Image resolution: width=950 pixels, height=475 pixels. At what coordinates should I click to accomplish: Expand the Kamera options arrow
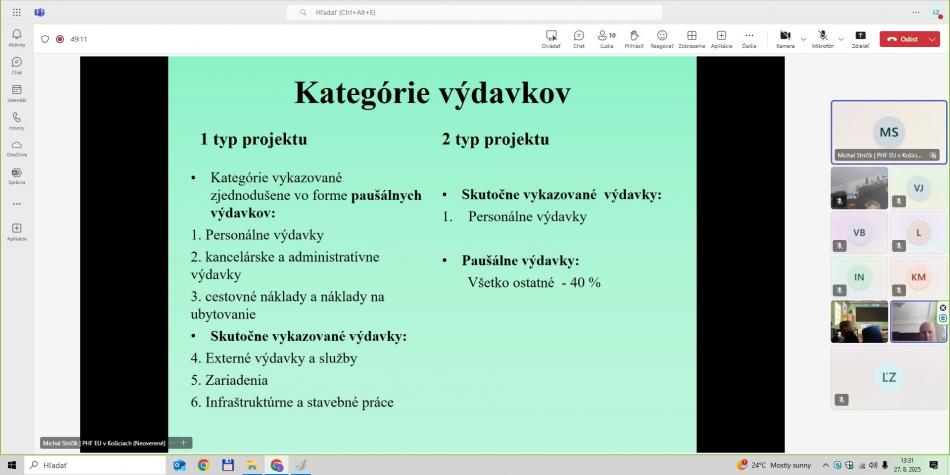click(803, 39)
